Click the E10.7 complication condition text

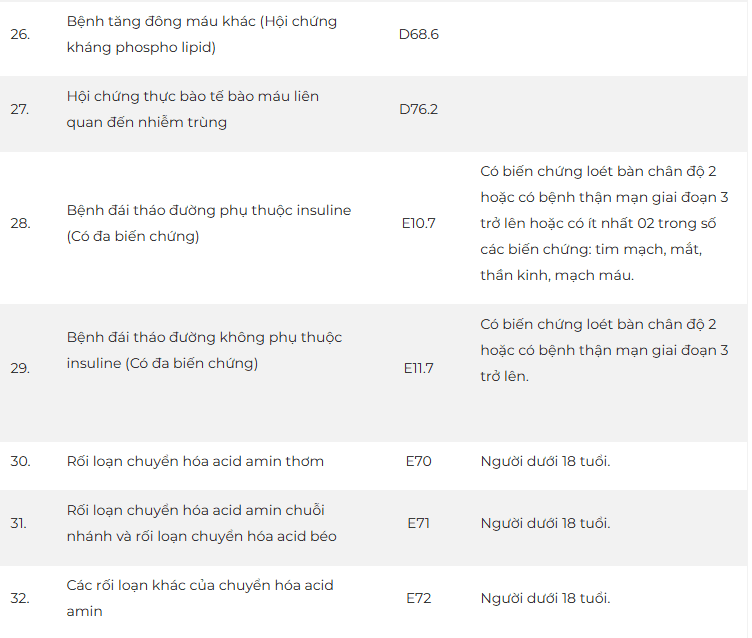point(604,223)
